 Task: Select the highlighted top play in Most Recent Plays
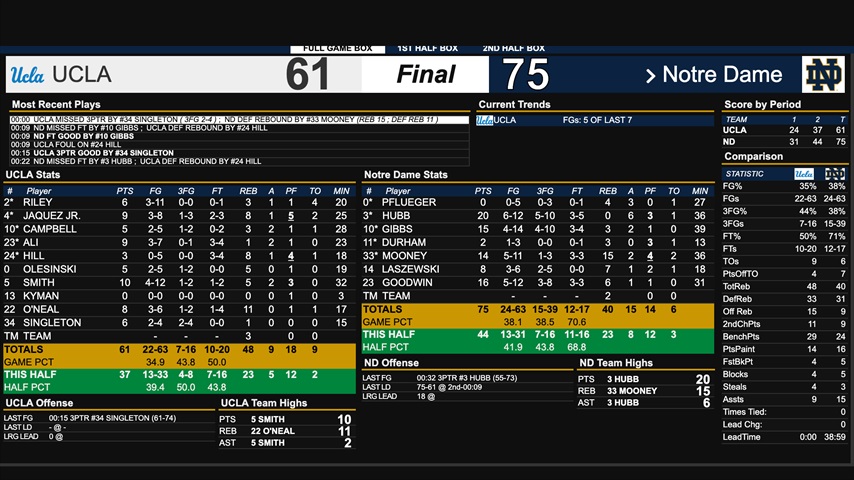tap(238, 120)
